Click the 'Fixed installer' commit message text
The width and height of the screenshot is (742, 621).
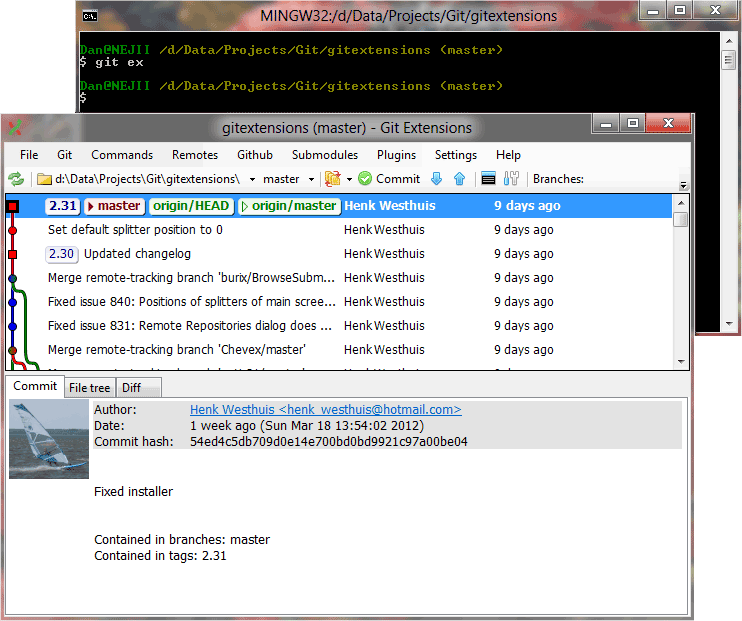(133, 491)
